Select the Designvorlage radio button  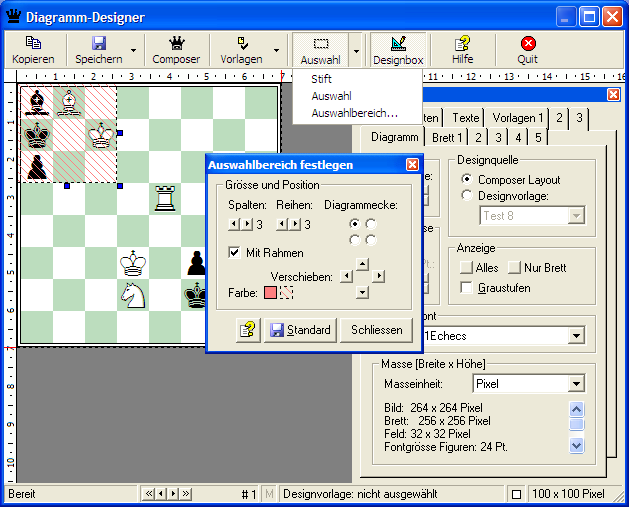pos(467,196)
